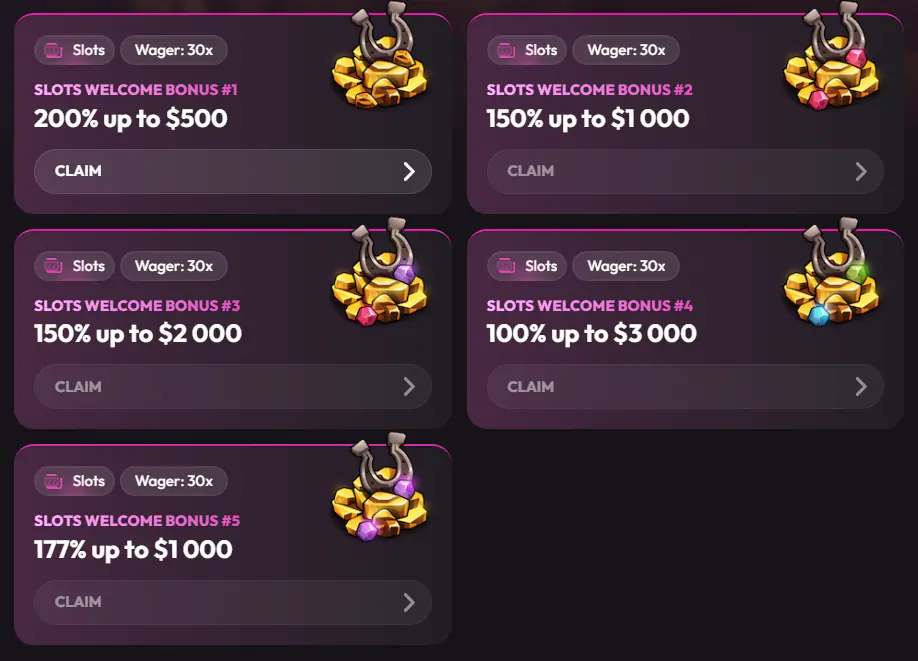Select the Wager: 30x tag on bonus #3
Image resolution: width=918 pixels, height=661 pixels.
(174, 266)
